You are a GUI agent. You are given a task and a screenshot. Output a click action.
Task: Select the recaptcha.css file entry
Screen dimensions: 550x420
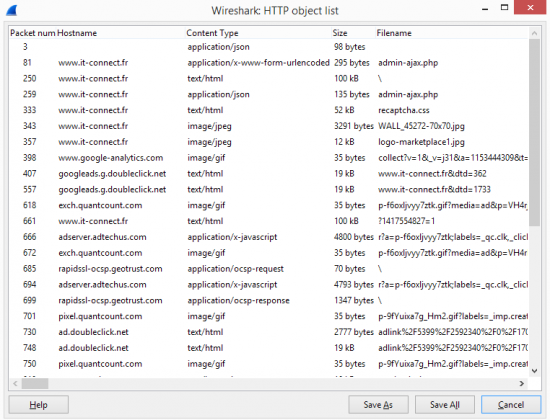[x=403, y=110]
